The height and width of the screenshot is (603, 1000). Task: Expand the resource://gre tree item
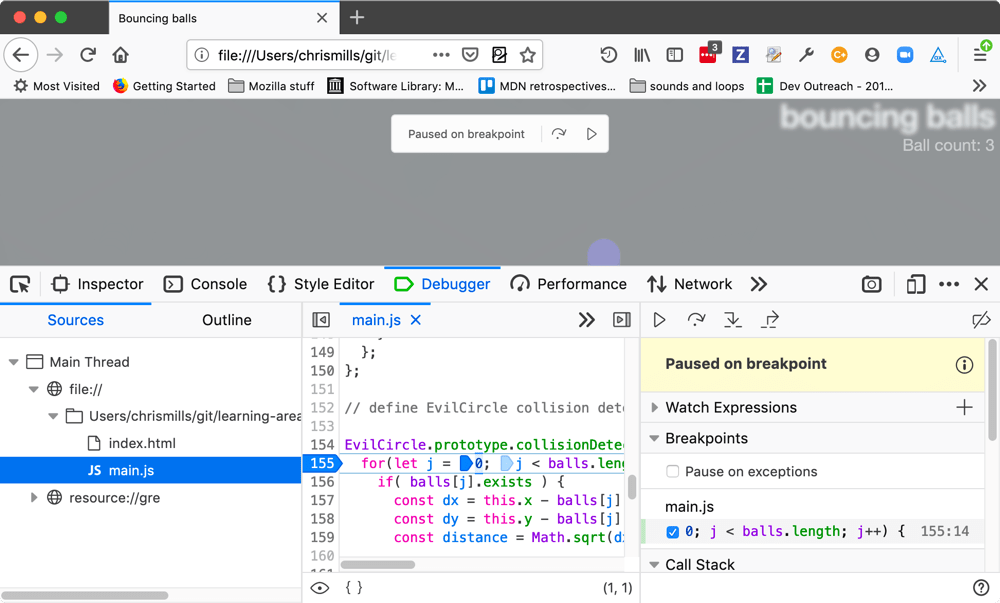pyautogui.click(x=34, y=497)
